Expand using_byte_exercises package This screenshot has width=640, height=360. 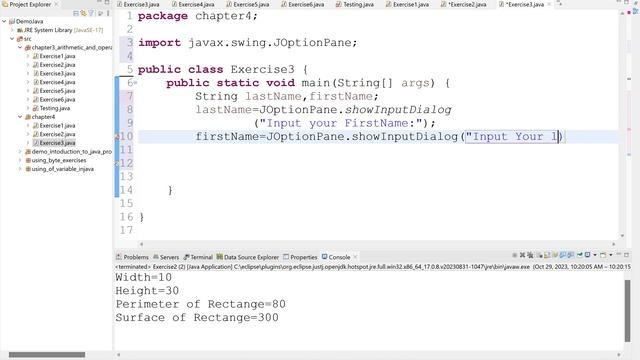(20, 160)
